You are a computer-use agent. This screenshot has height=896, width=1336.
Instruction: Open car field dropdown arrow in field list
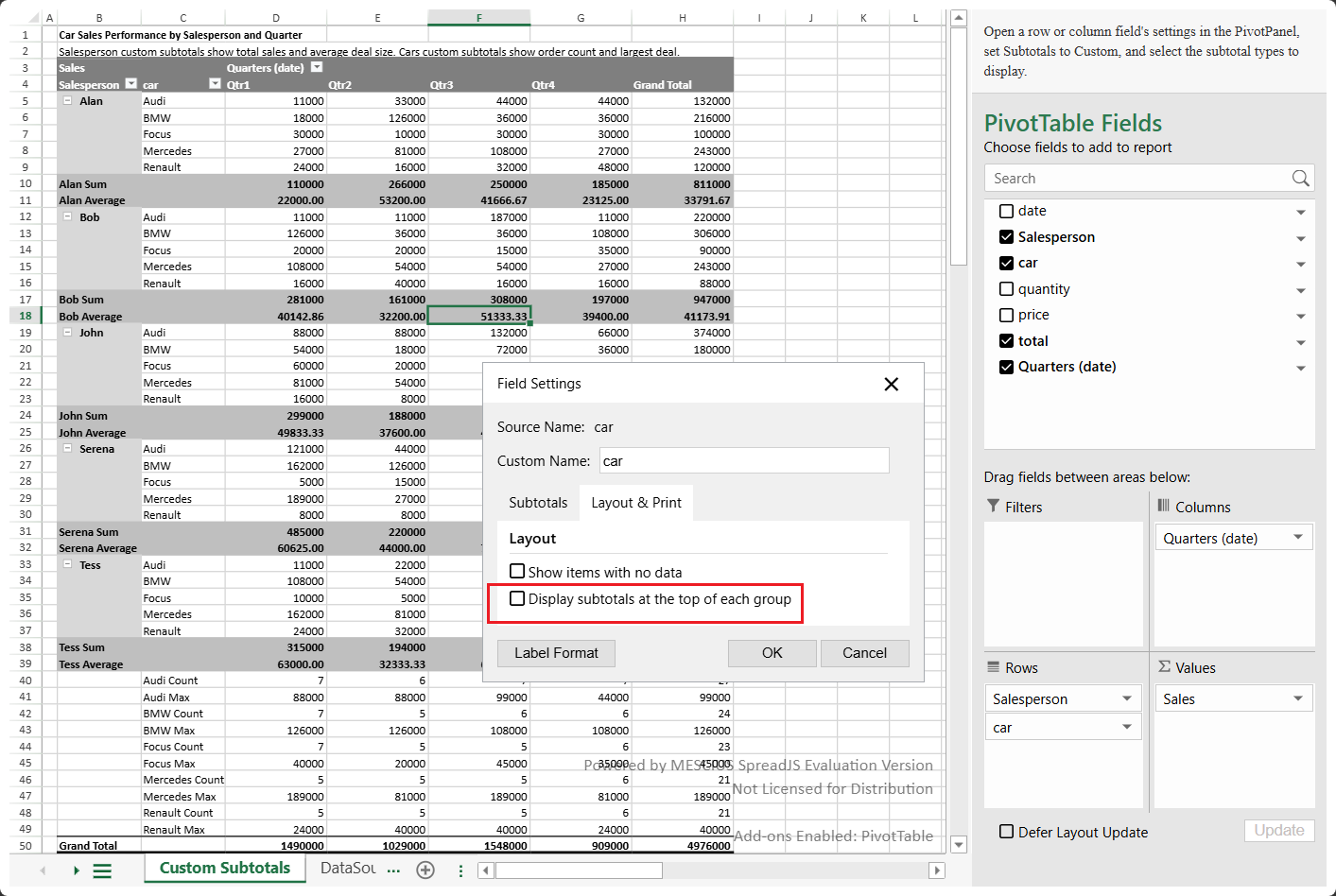click(1301, 265)
